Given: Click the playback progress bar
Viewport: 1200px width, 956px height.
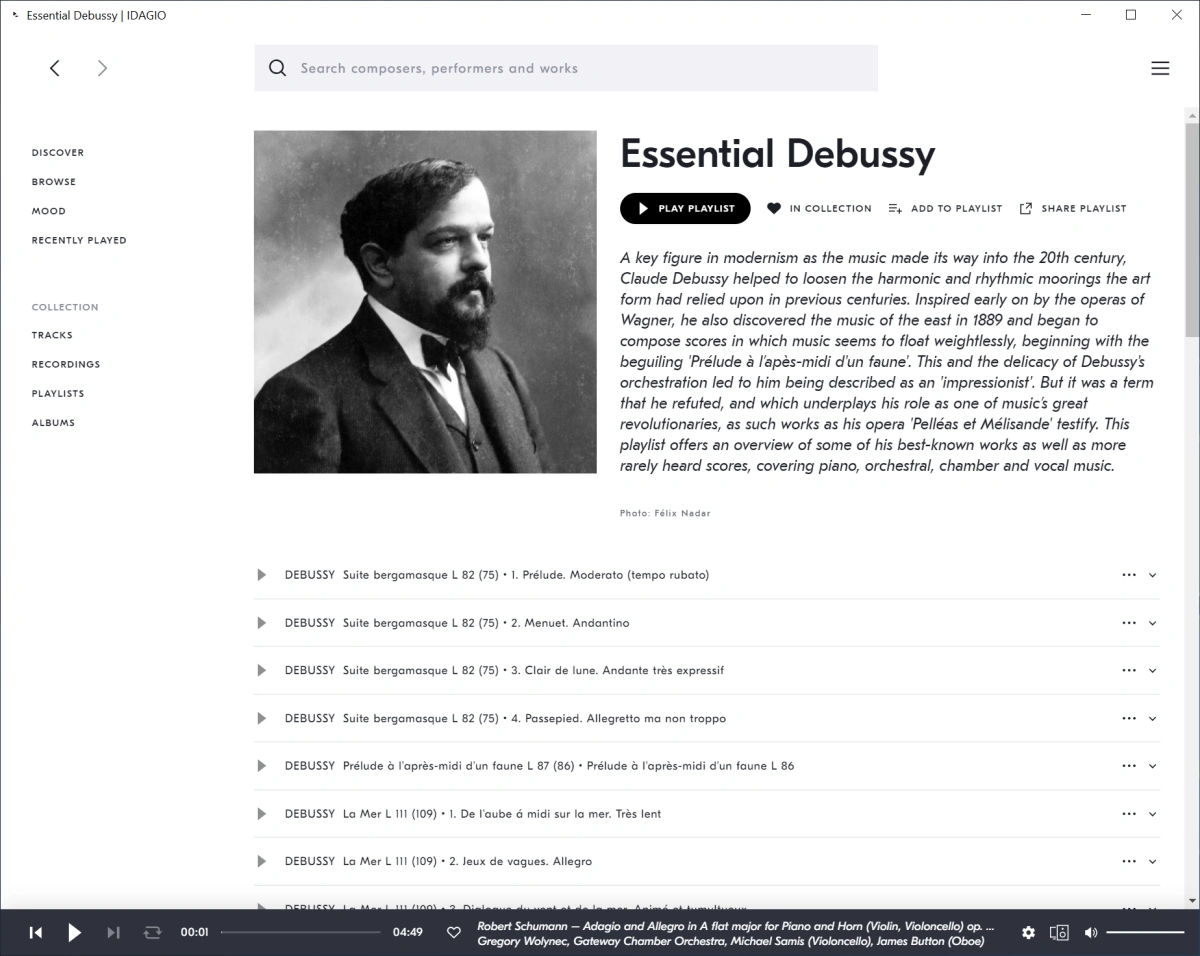Looking at the screenshot, I should pos(300,933).
